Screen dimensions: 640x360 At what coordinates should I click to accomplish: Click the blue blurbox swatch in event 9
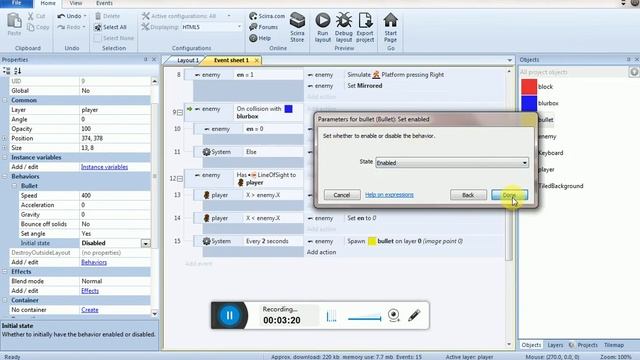pyautogui.click(x=289, y=109)
